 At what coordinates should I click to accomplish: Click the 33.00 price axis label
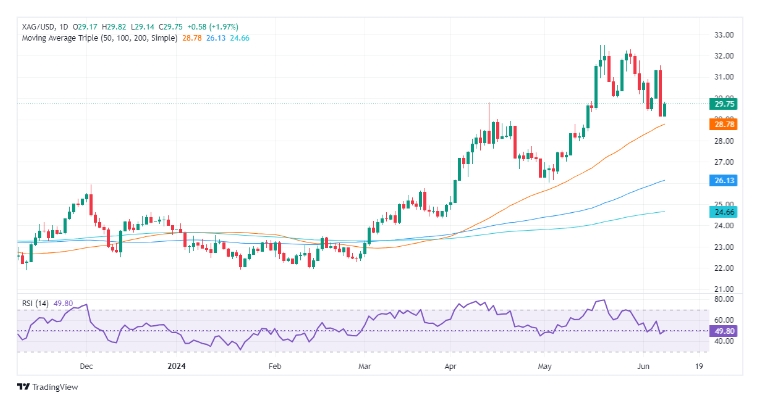click(724, 35)
